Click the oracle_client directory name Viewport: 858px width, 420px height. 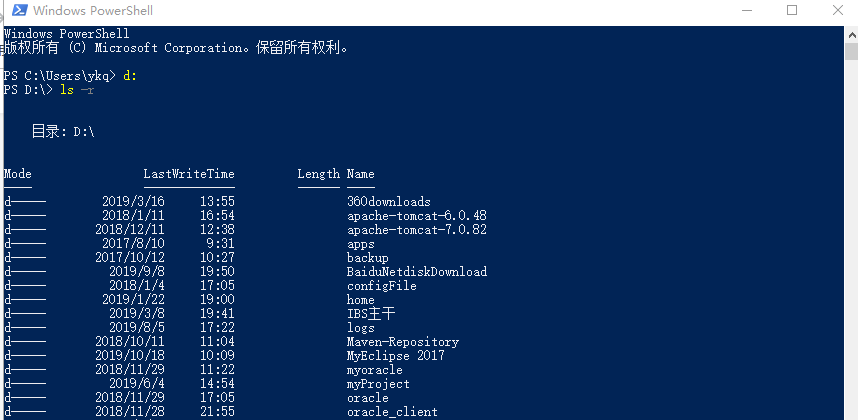point(392,412)
